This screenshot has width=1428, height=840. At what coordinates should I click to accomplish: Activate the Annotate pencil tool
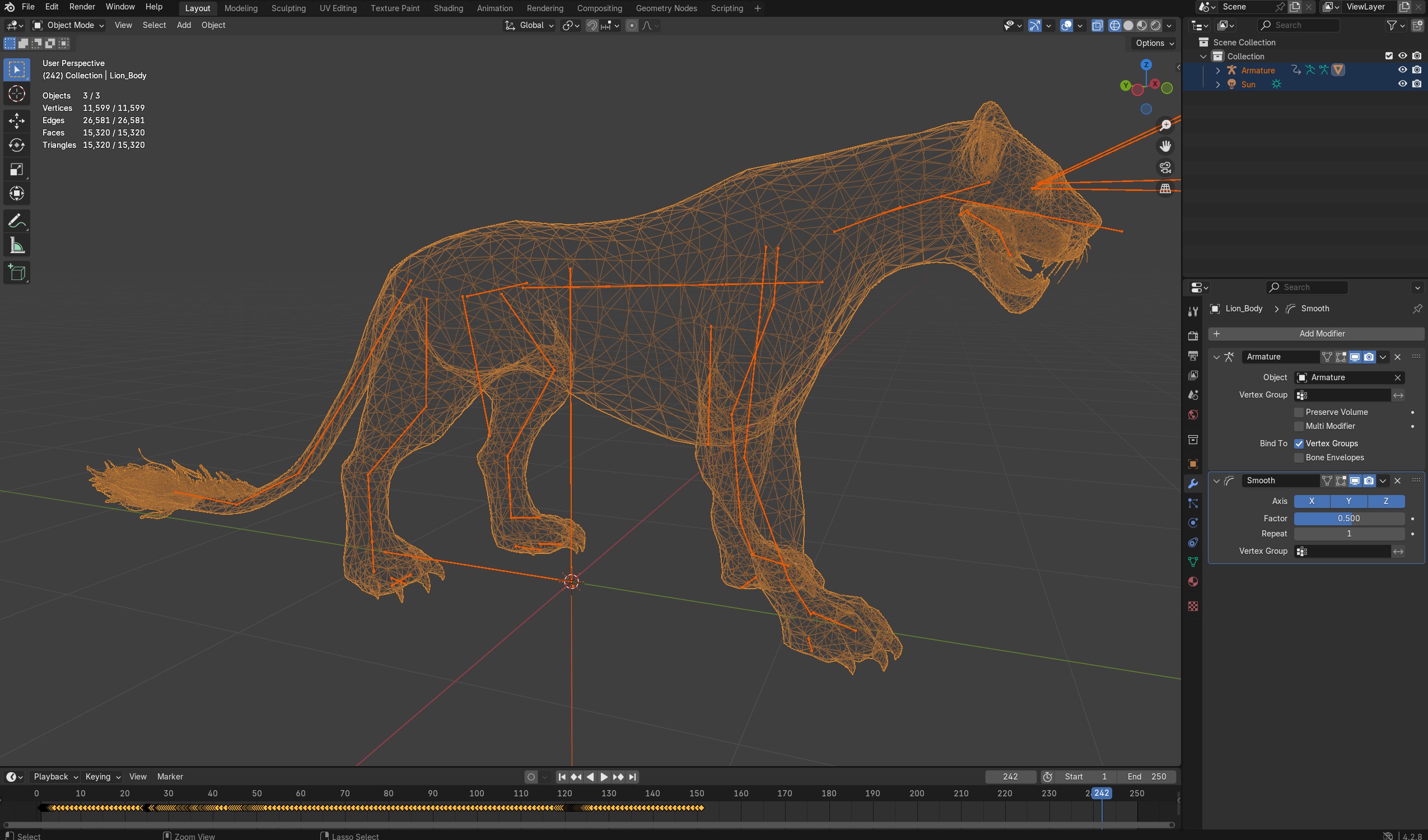point(16,221)
